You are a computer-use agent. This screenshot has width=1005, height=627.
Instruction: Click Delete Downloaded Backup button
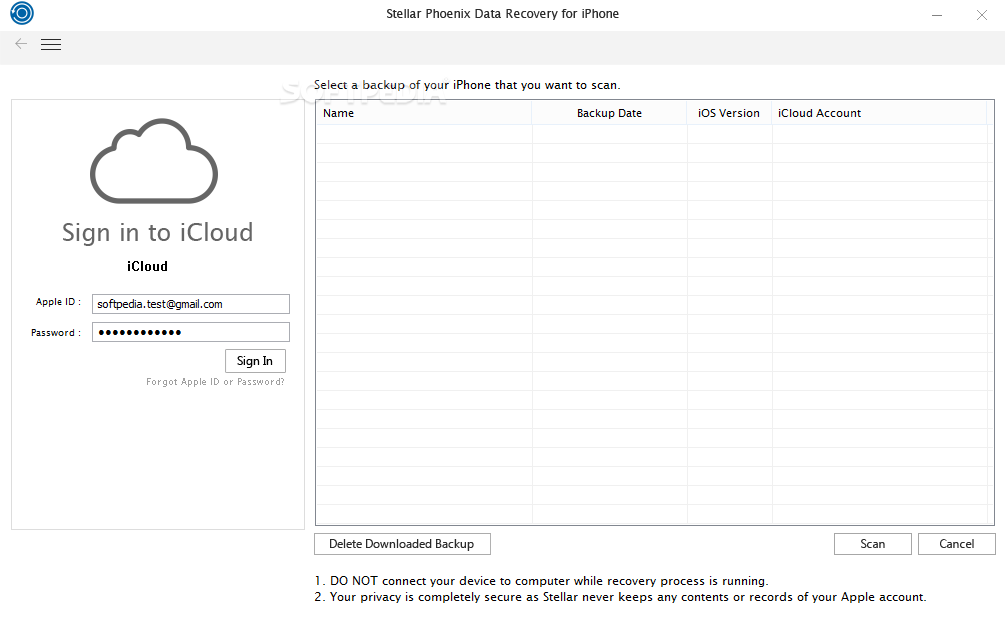[402, 544]
